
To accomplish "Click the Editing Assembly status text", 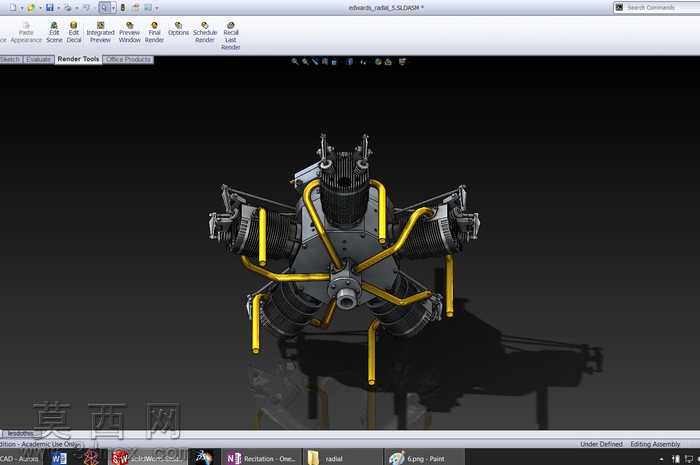I will (x=655, y=444).
